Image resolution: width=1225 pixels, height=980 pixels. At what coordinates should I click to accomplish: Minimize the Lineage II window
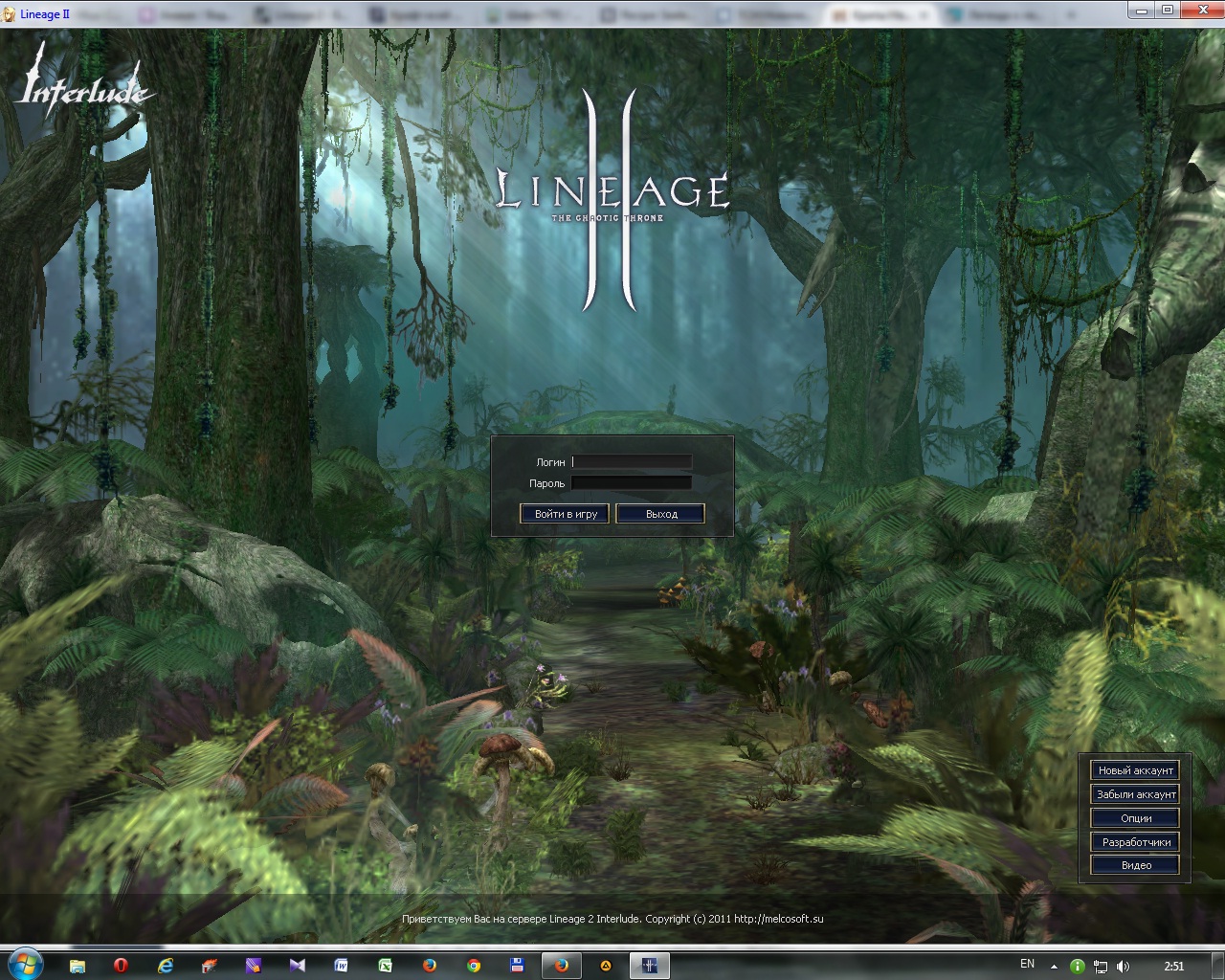click(x=1142, y=10)
